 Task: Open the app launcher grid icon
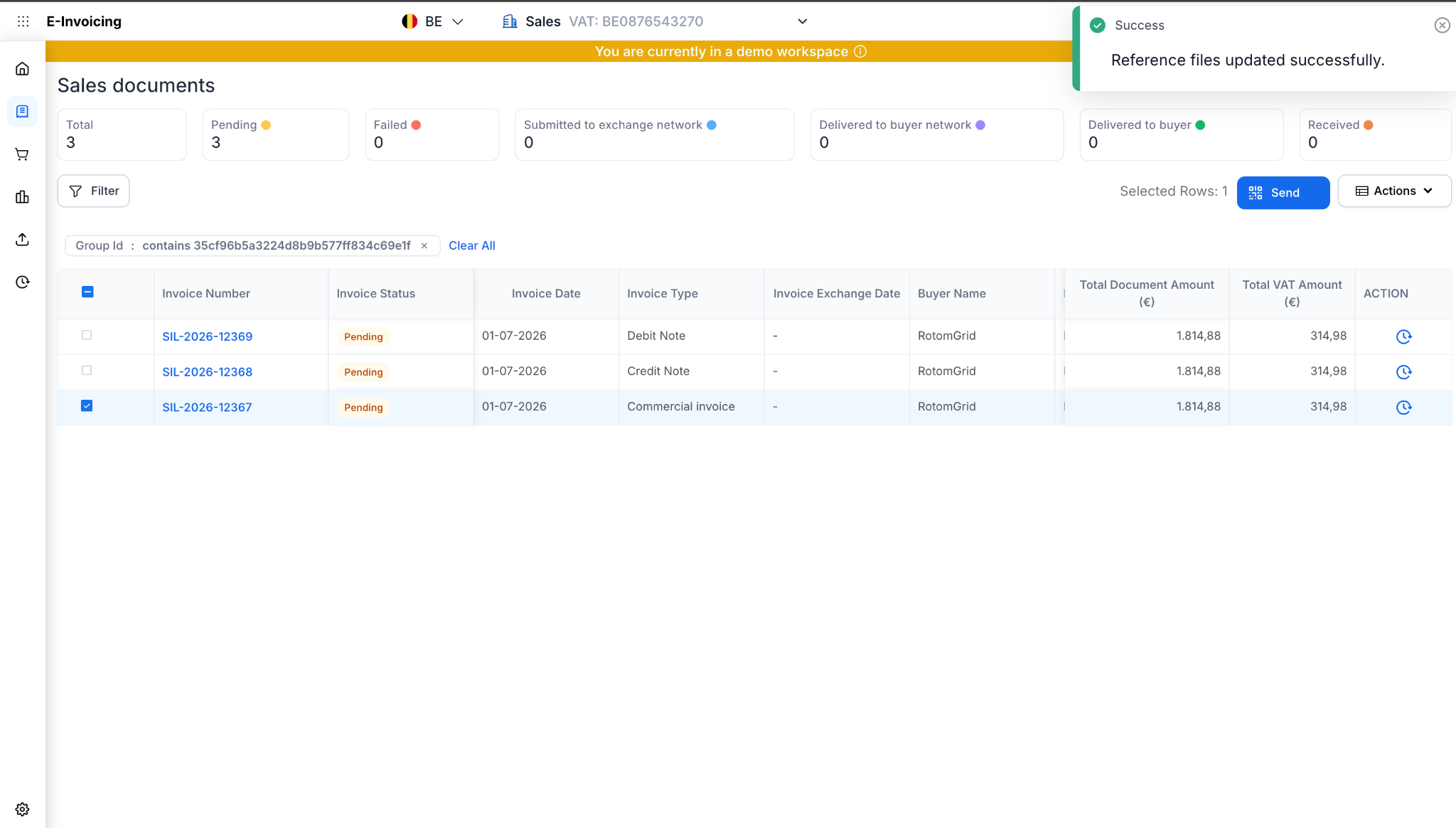coord(23,21)
